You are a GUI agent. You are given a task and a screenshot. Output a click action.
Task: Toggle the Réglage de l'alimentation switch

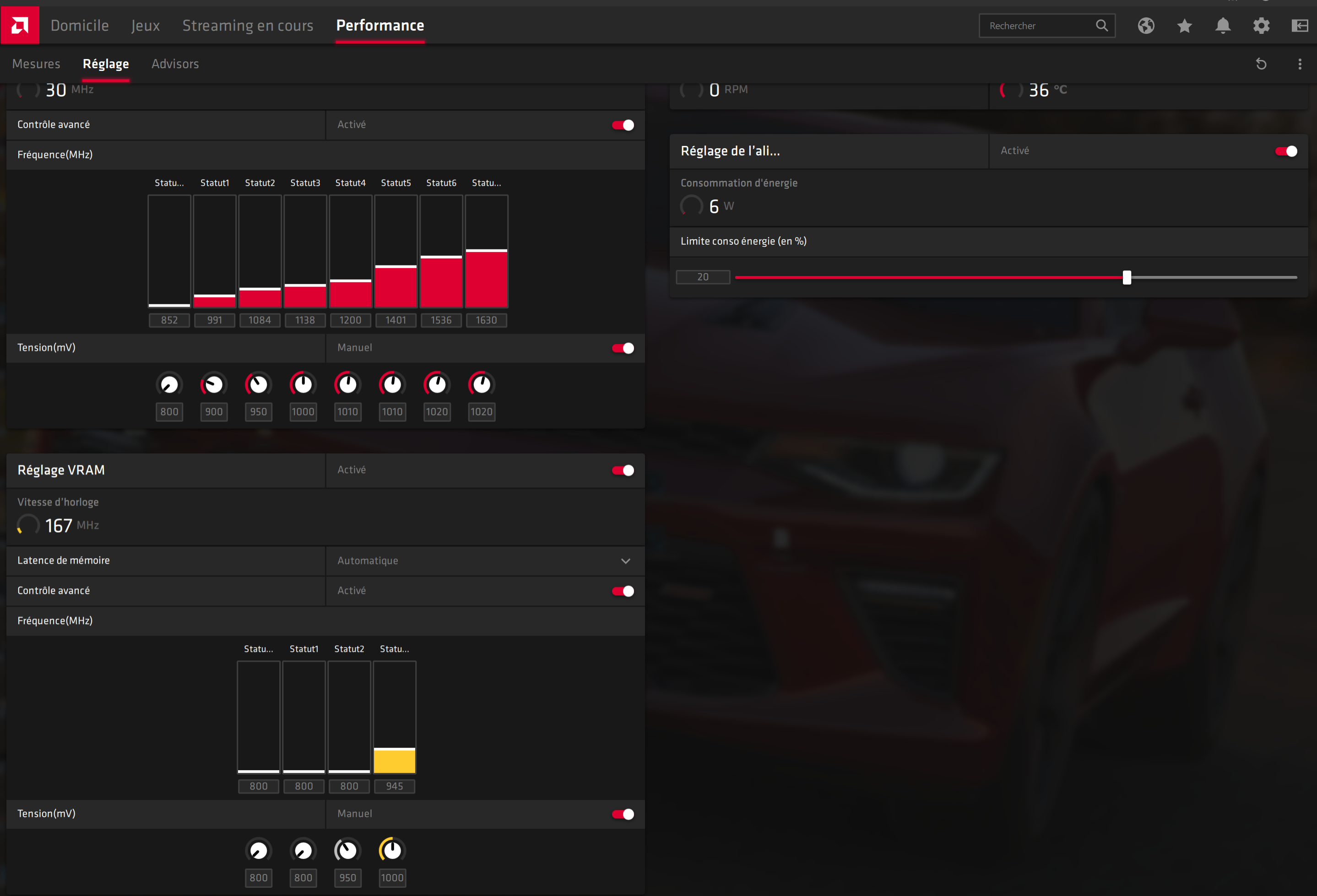pyautogui.click(x=1286, y=151)
